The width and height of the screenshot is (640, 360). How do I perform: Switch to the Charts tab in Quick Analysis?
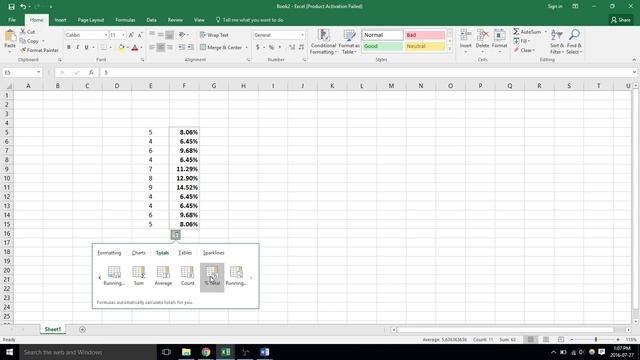click(x=139, y=253)
